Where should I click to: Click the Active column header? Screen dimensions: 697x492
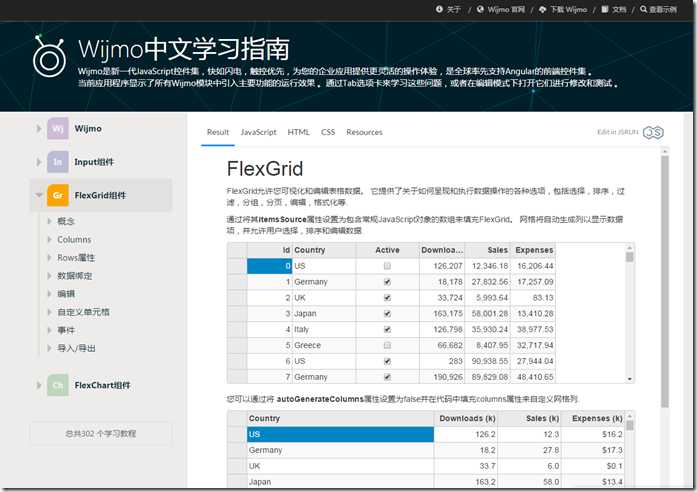[387, 250]
